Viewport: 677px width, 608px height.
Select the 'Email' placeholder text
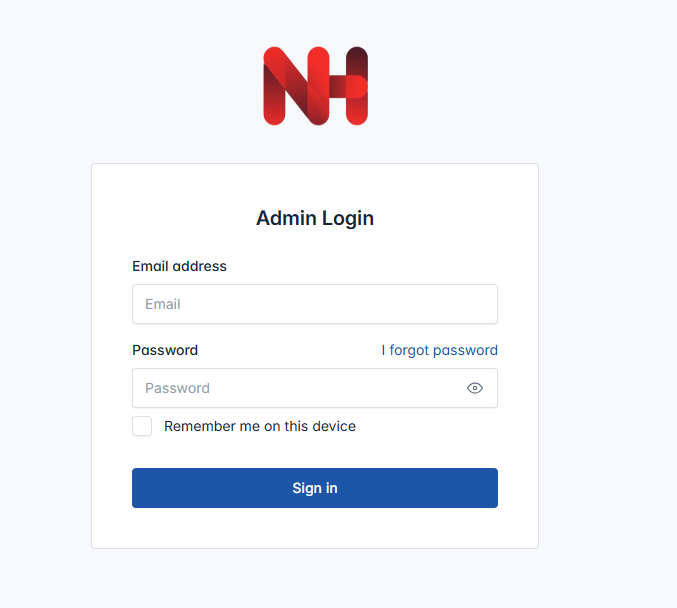pos(162,304)
